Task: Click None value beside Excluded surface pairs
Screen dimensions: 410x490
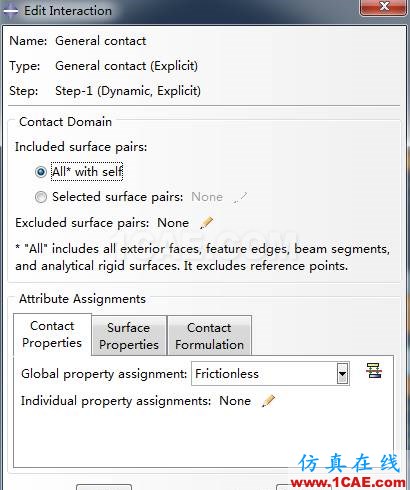Action: (x=173, y=223)
